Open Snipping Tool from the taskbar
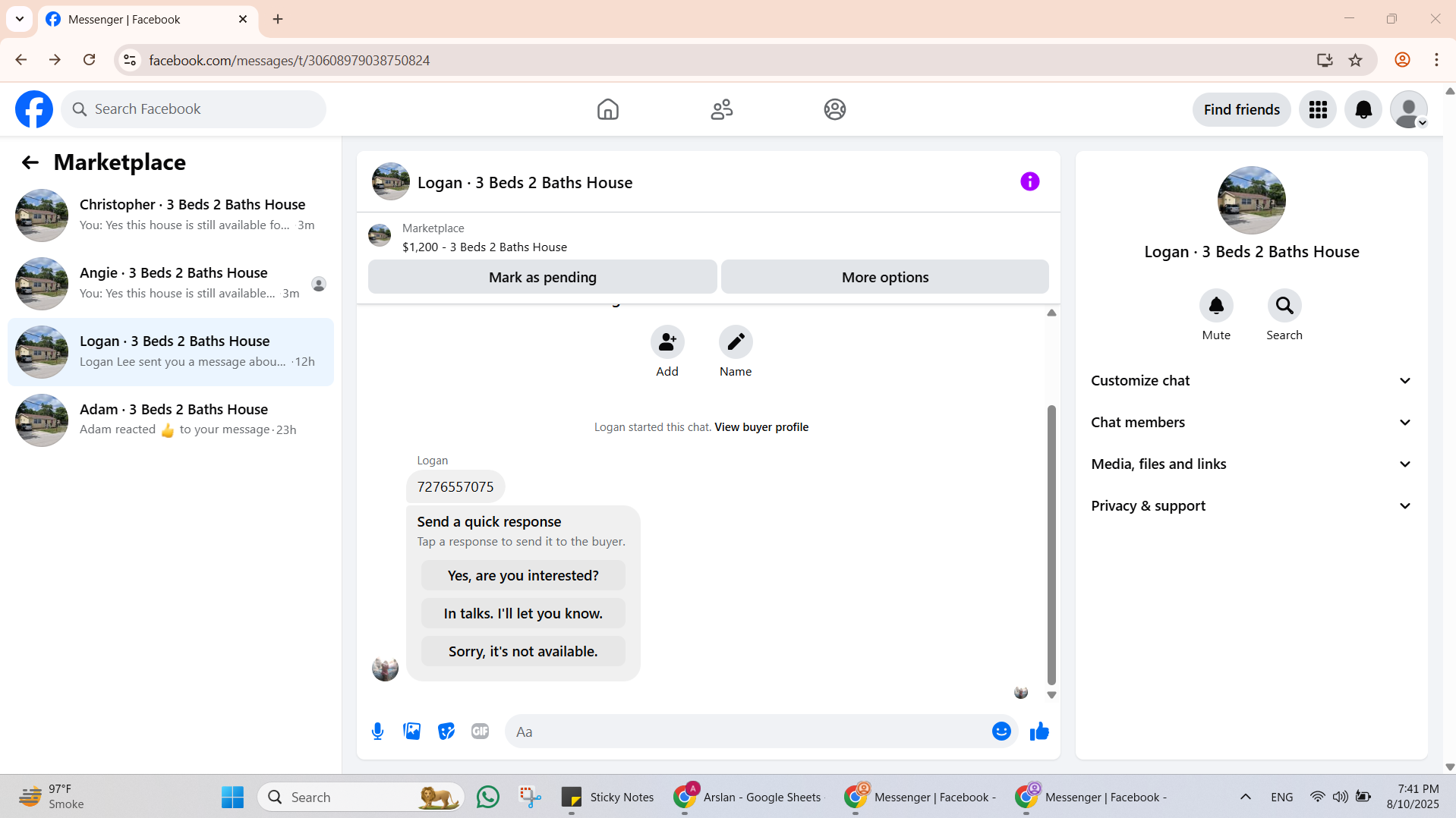 pyautogui.click(x=530, y=797)
